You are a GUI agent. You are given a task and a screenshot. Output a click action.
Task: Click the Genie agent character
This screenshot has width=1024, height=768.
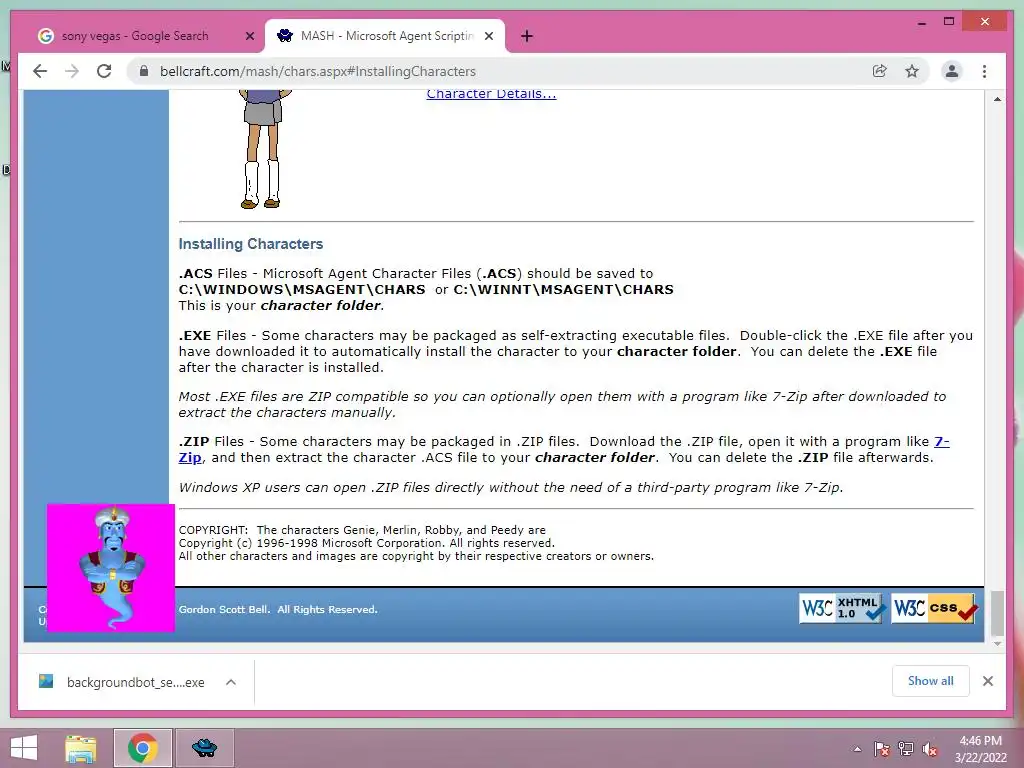click(111, 568)
